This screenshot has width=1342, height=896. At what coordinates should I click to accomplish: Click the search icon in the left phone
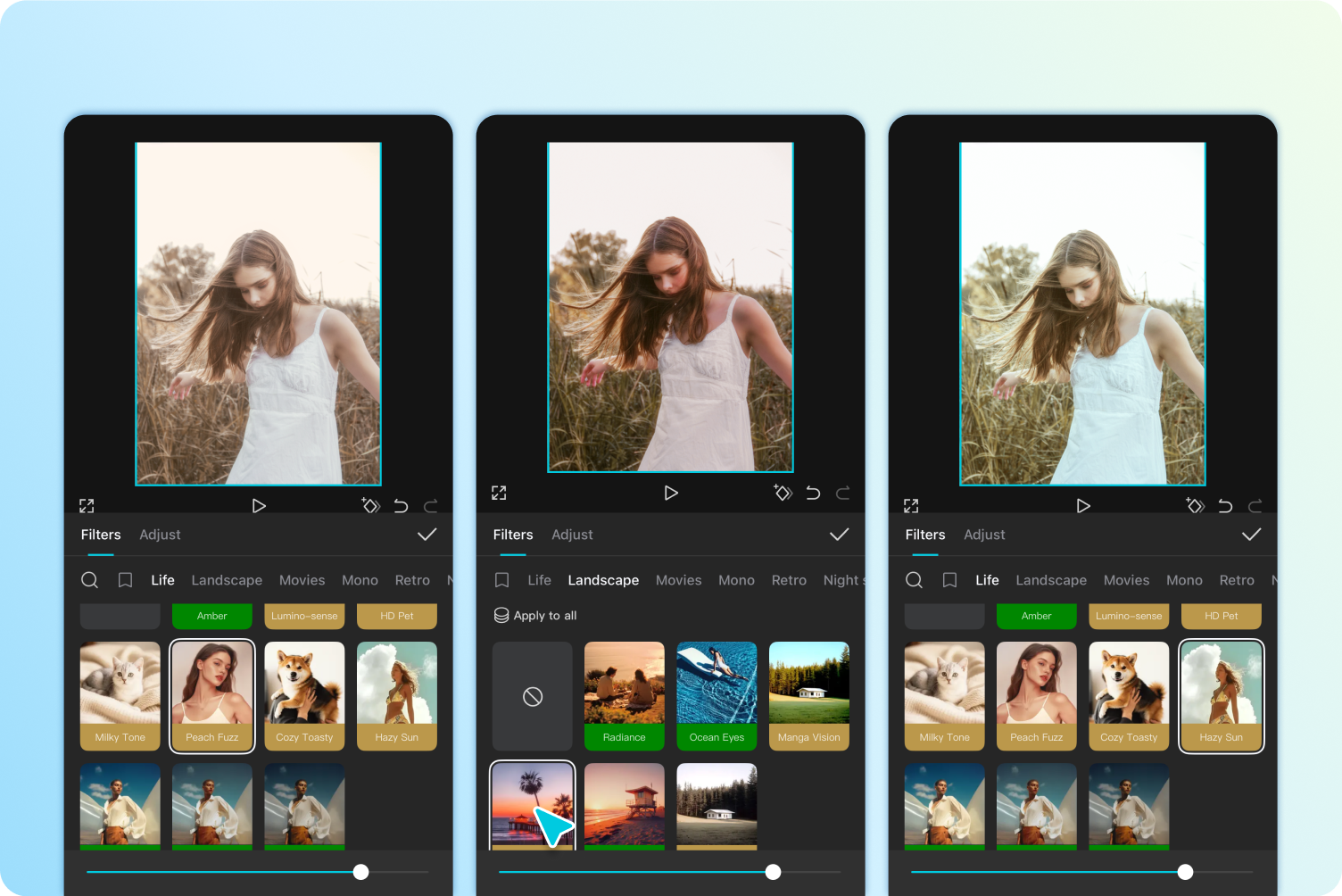click(x=89, y=580)
